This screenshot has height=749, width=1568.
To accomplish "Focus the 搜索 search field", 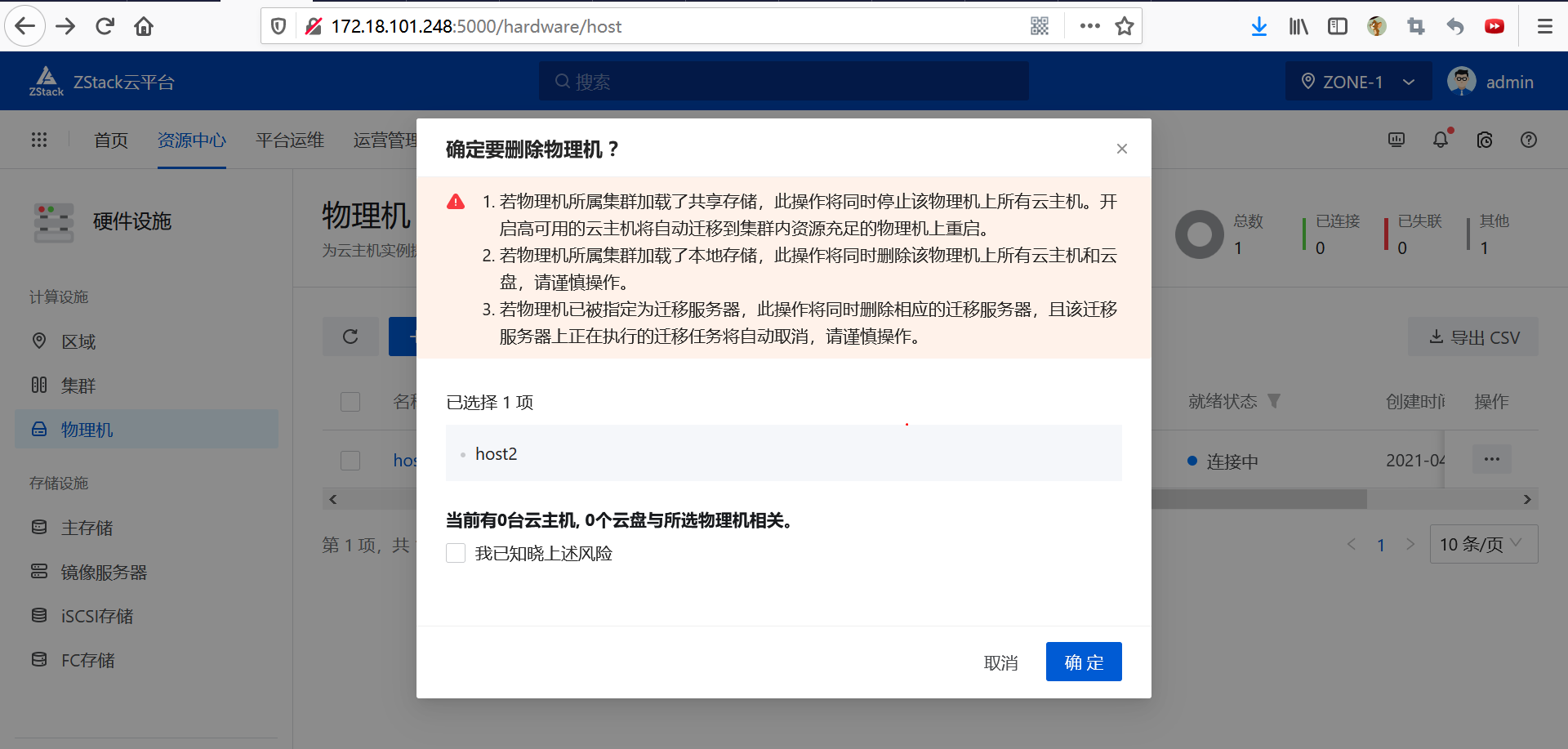I will 784,82.
